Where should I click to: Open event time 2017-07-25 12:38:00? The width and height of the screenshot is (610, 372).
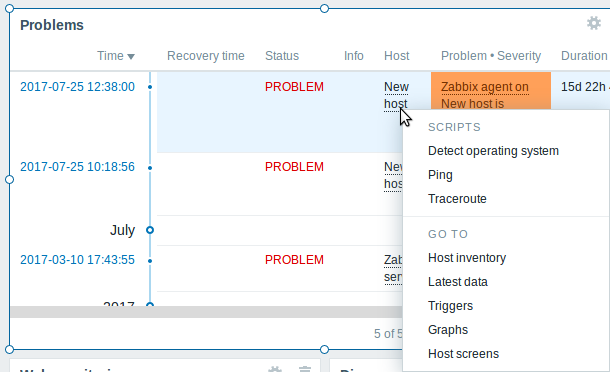77,87
